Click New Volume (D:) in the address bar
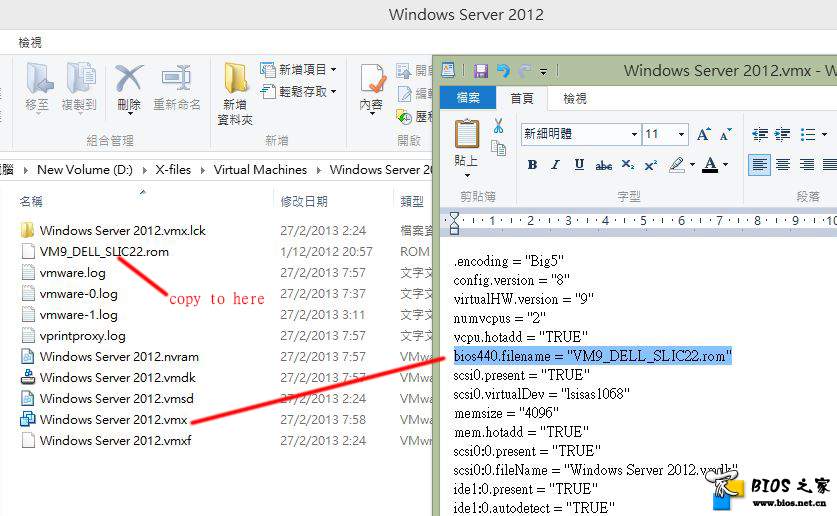The width and height of the screenshot is (837, 516). [x=85, y=170]
